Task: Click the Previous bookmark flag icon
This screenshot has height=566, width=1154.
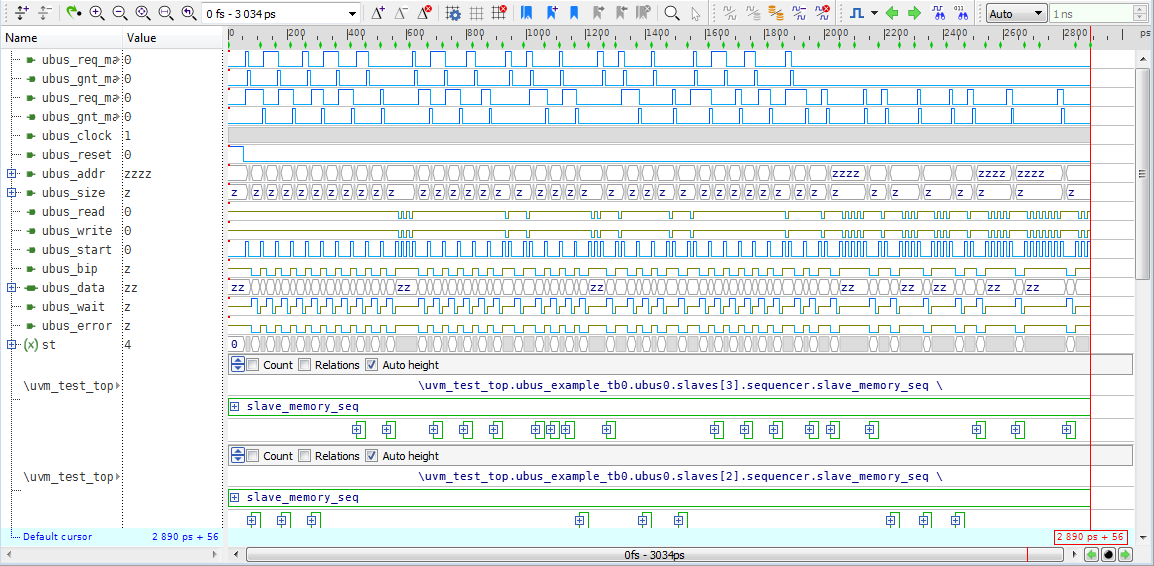Action: [621, 13]
